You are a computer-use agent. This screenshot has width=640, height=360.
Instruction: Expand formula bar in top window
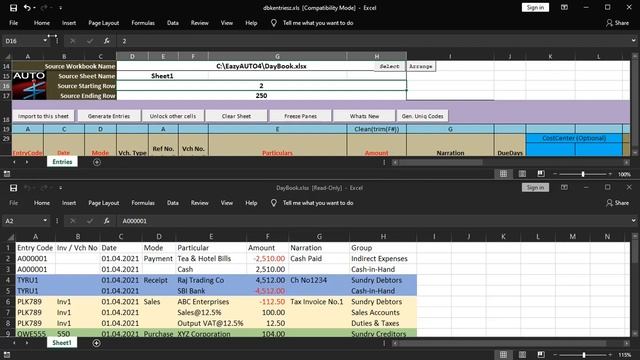(633, 41)
